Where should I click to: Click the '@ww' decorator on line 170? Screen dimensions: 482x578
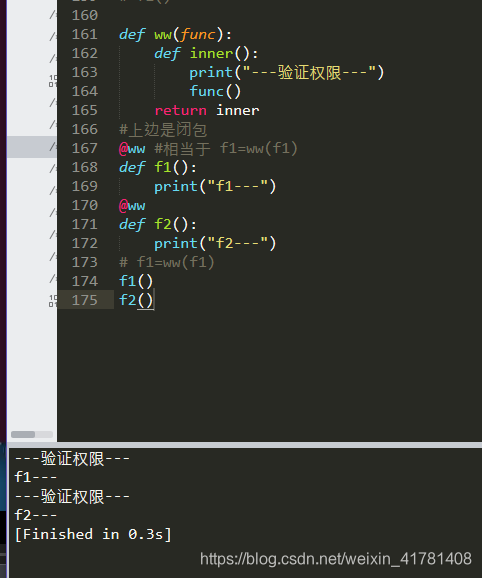point(132,206)
